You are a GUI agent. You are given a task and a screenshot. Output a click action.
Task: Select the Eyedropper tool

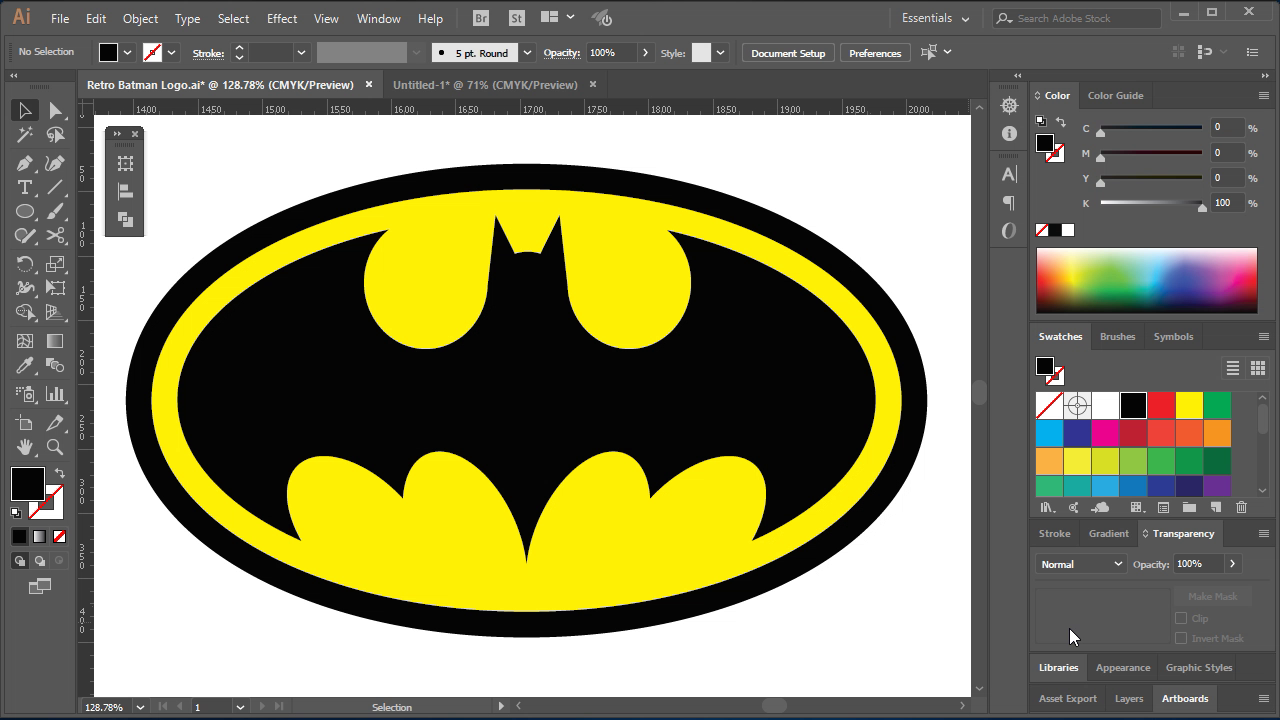(x=25, y=366)
